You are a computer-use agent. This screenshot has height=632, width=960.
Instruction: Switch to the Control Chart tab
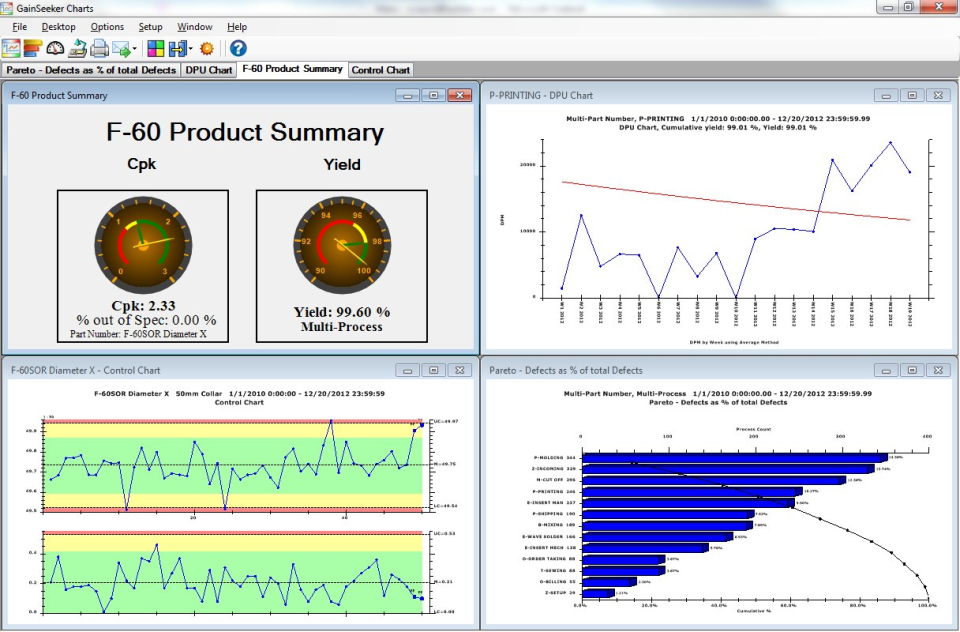[381, 70]
